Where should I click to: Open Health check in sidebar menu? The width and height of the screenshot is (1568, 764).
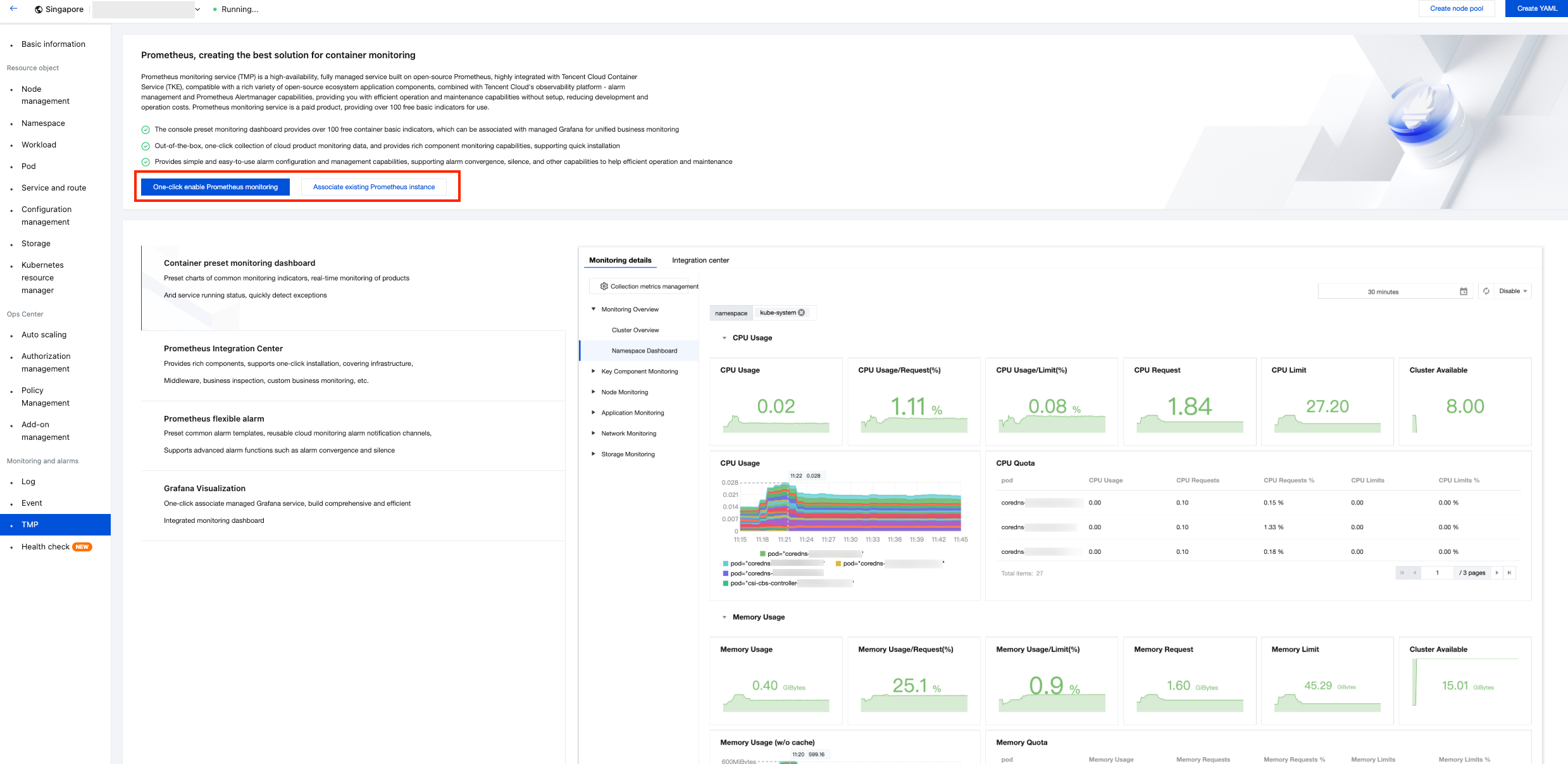pos(46,546)
